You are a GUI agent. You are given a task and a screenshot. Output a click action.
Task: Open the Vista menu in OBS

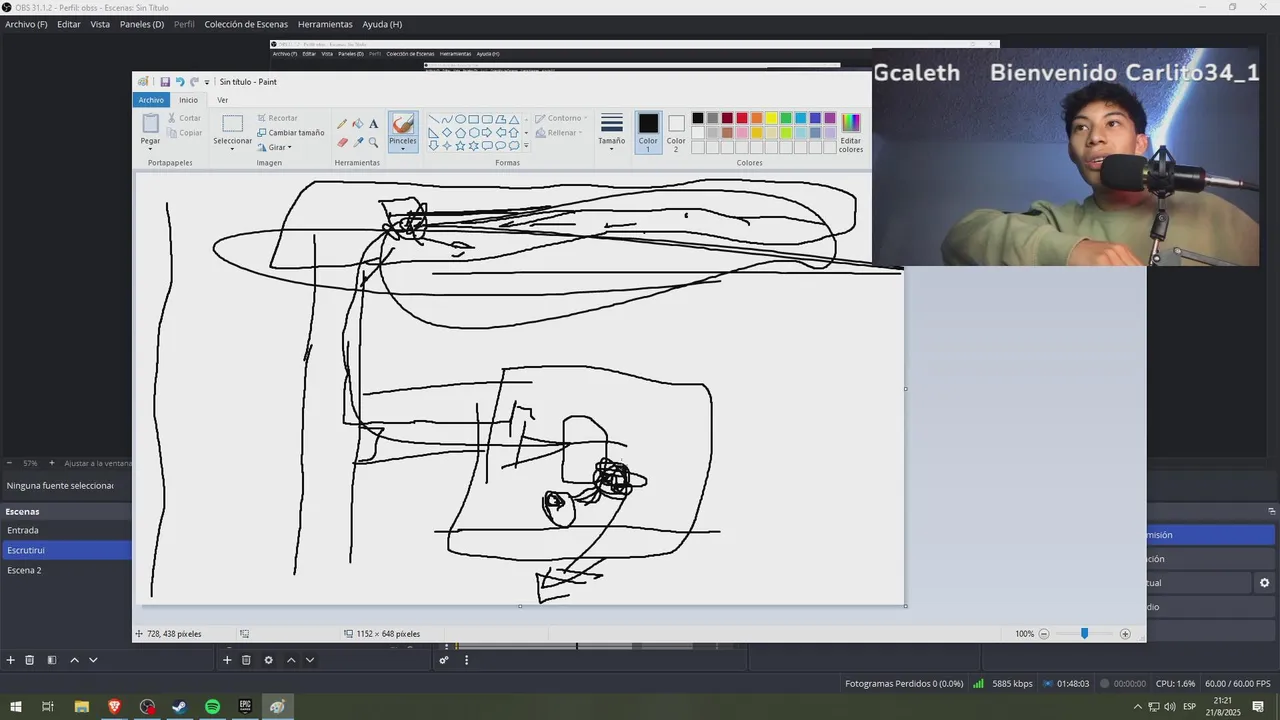[x=100, y=24]
